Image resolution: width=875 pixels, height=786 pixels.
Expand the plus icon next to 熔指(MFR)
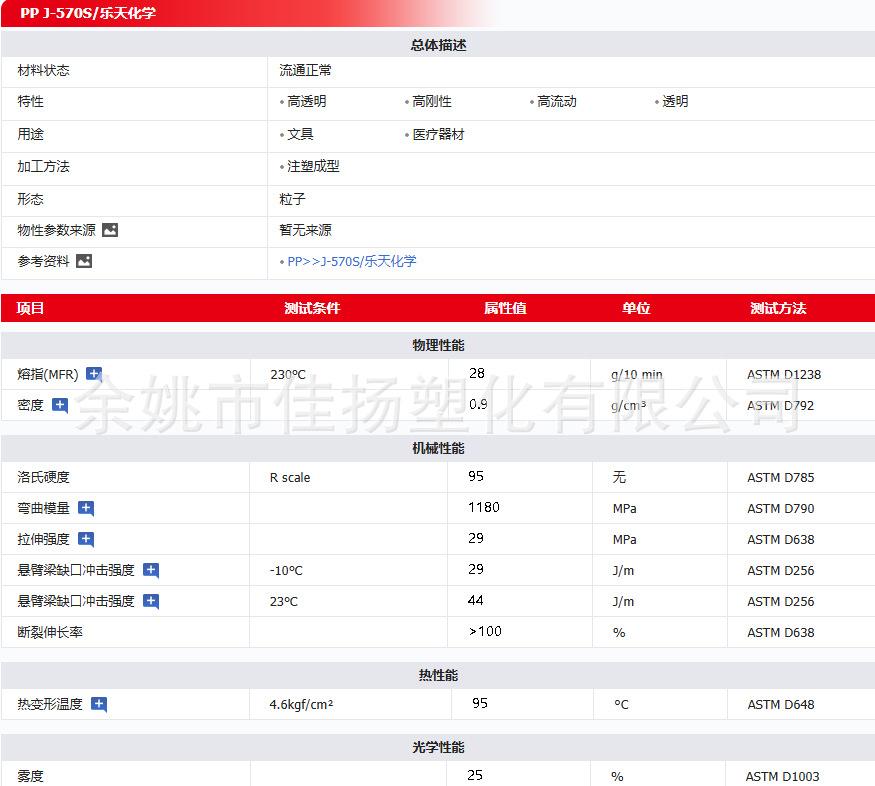coord(94,374)
